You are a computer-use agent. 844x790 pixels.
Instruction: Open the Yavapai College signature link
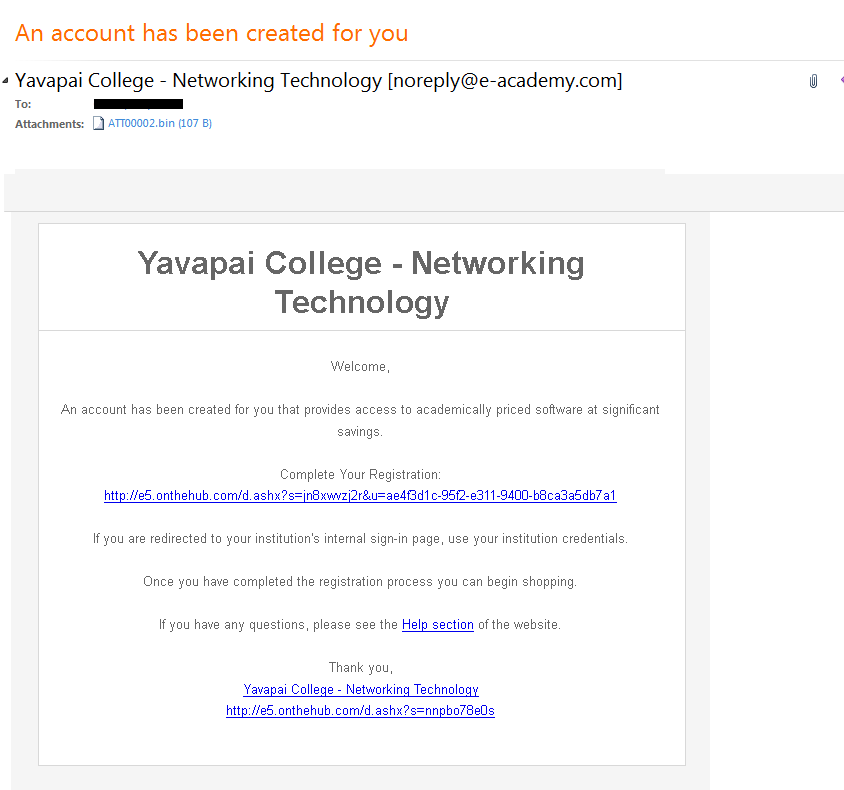click(x=361, y=689)
